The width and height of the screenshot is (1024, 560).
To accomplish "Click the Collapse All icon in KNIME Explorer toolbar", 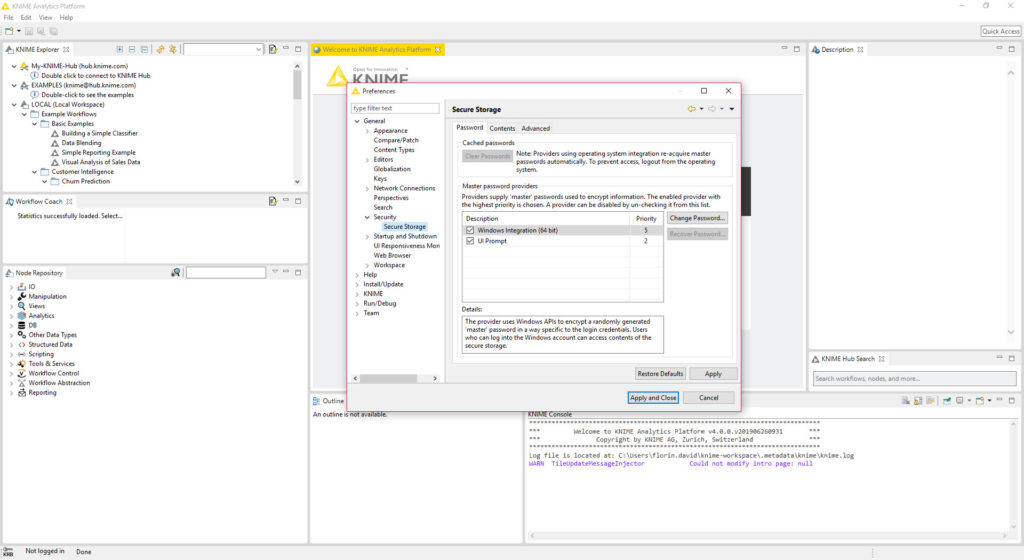I will (144, 50).
